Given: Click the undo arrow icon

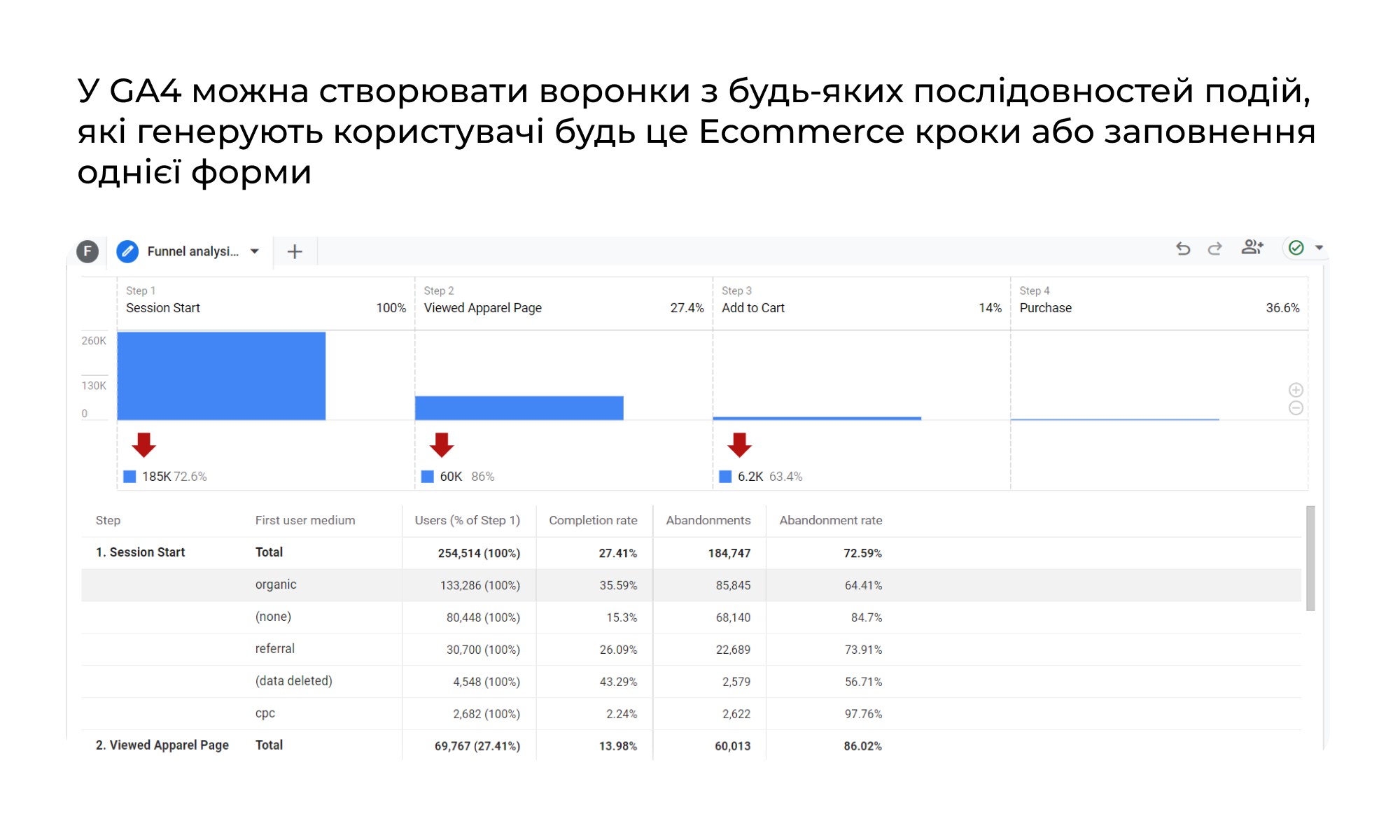Looking at the screenshot, I should [x=1183, y=248].
